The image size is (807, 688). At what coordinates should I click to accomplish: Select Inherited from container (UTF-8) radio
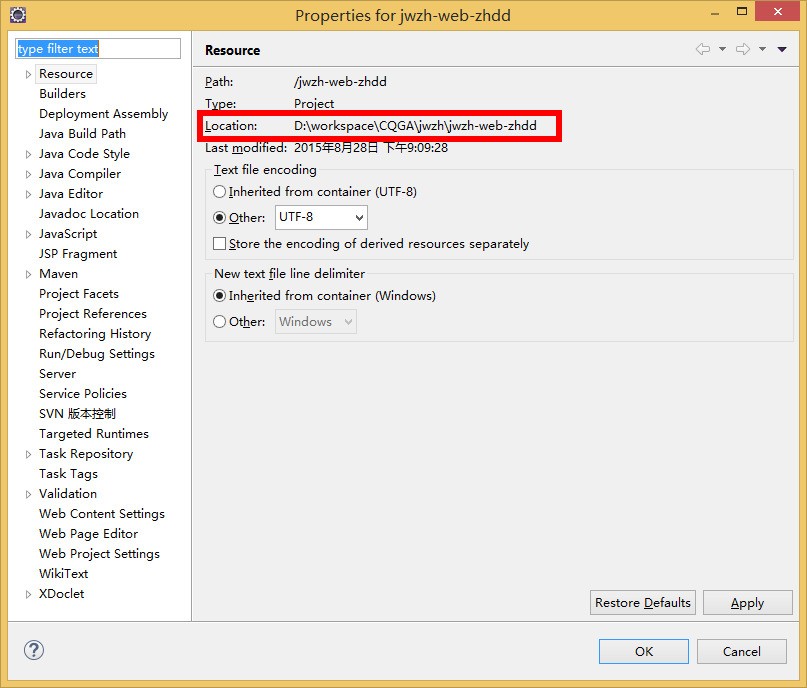click(x=219, y=192)
